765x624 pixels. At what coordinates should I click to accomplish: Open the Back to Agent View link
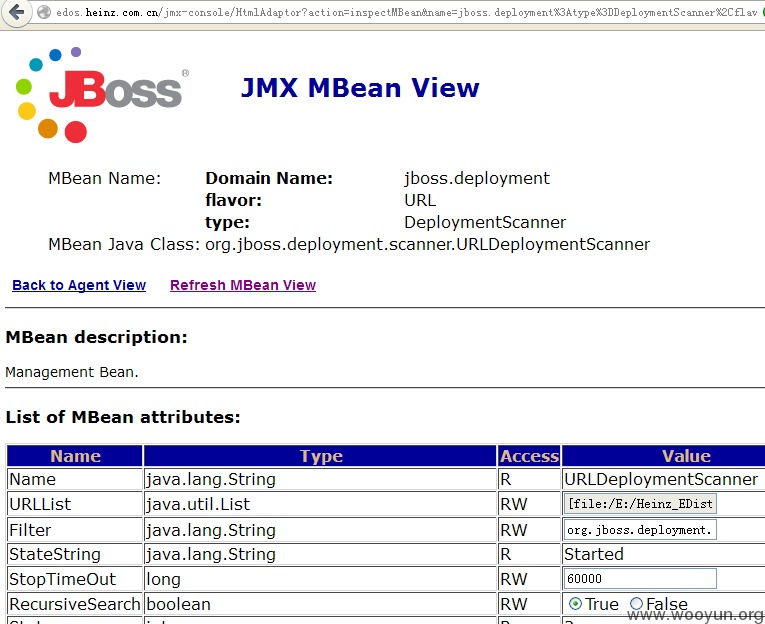79,285
